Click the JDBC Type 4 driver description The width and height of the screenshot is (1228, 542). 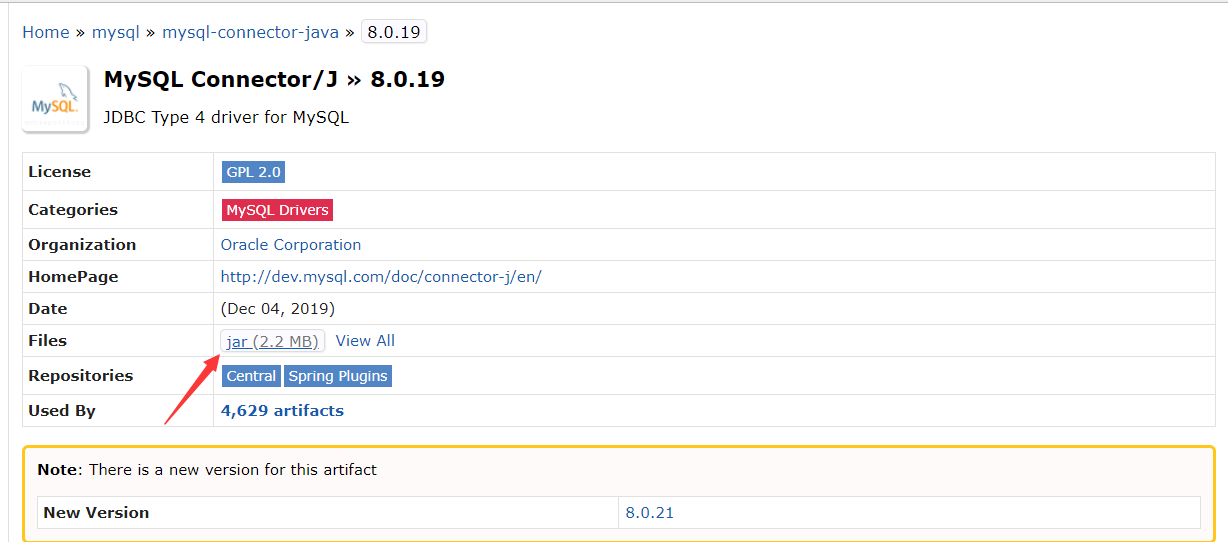pos(226,117)
